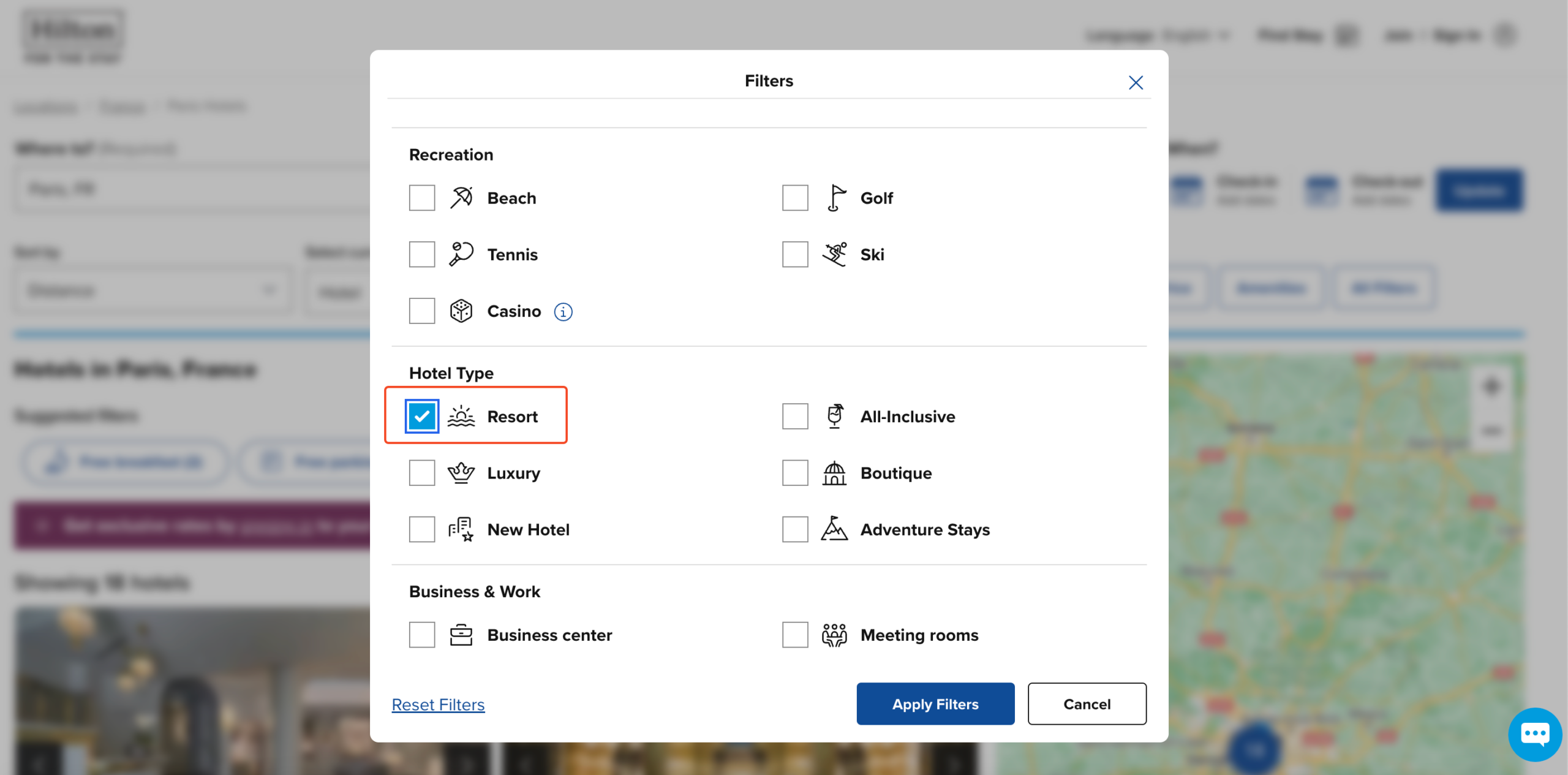1568x775 pixels.
Task: Check the New Hotel checkbox
Action: click(x=422, y=529)
